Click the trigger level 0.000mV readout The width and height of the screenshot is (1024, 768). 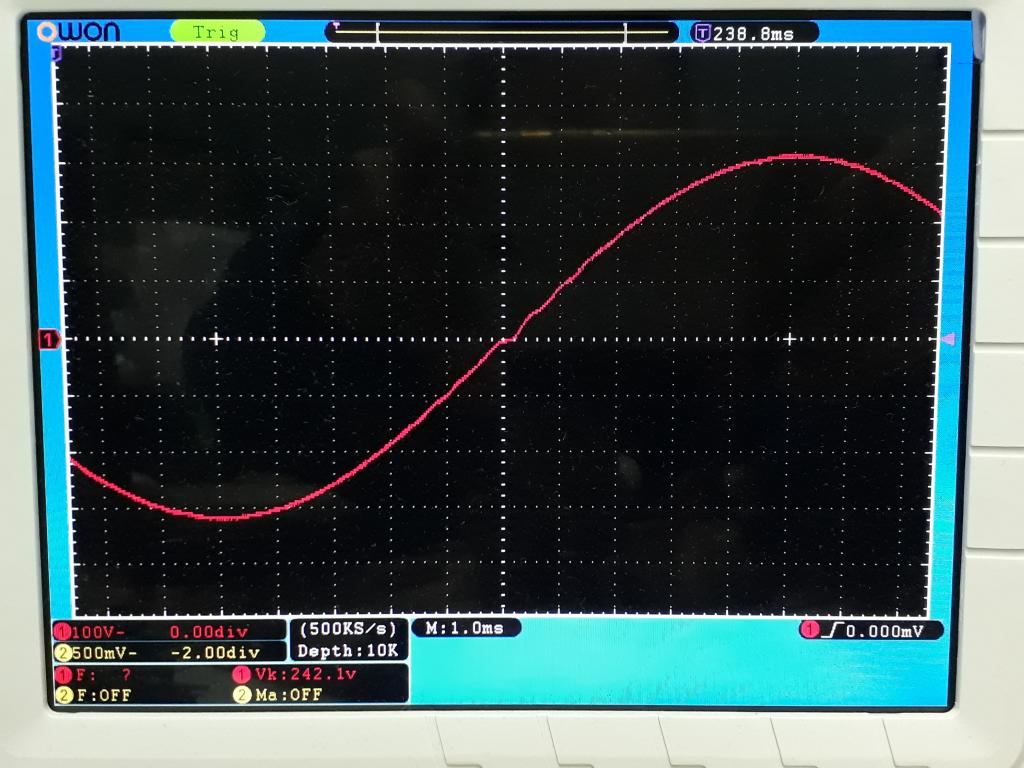[x=885, y=631]
